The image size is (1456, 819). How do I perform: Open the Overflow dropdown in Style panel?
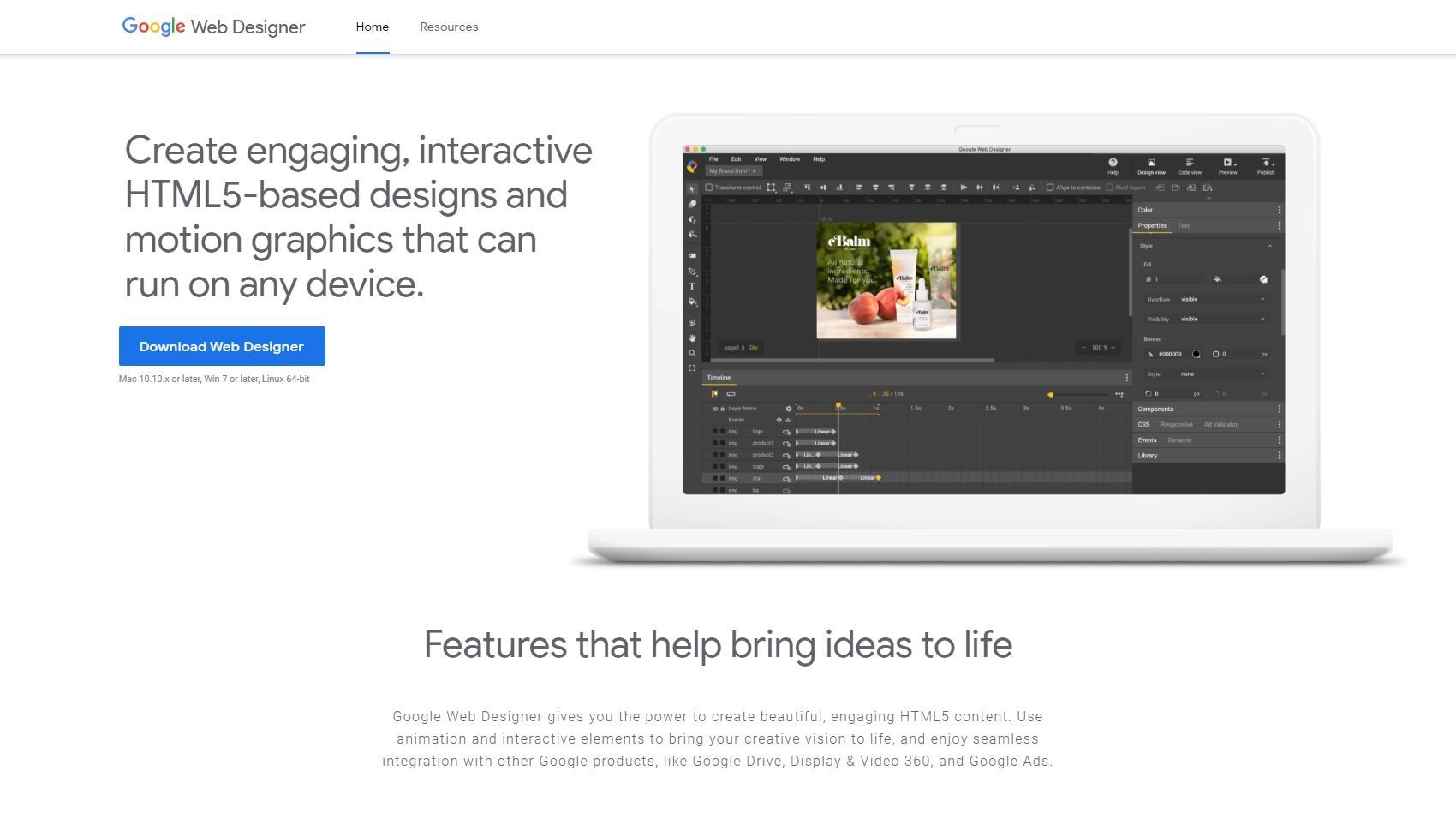click(1262, 299)
